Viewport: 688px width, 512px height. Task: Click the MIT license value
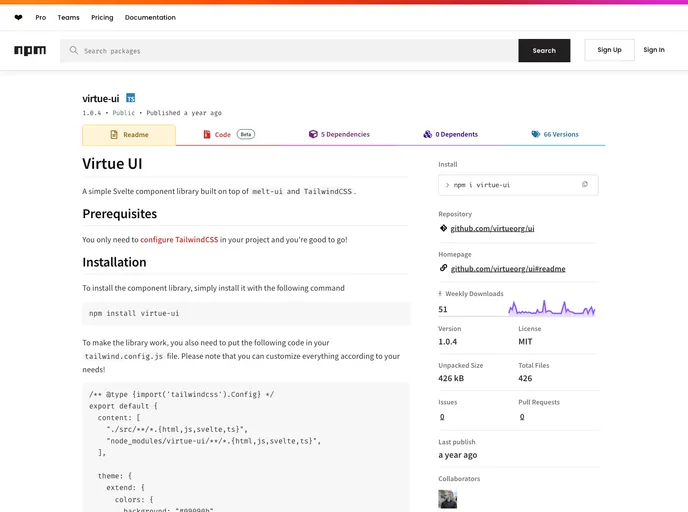click(x=525, y=341)
